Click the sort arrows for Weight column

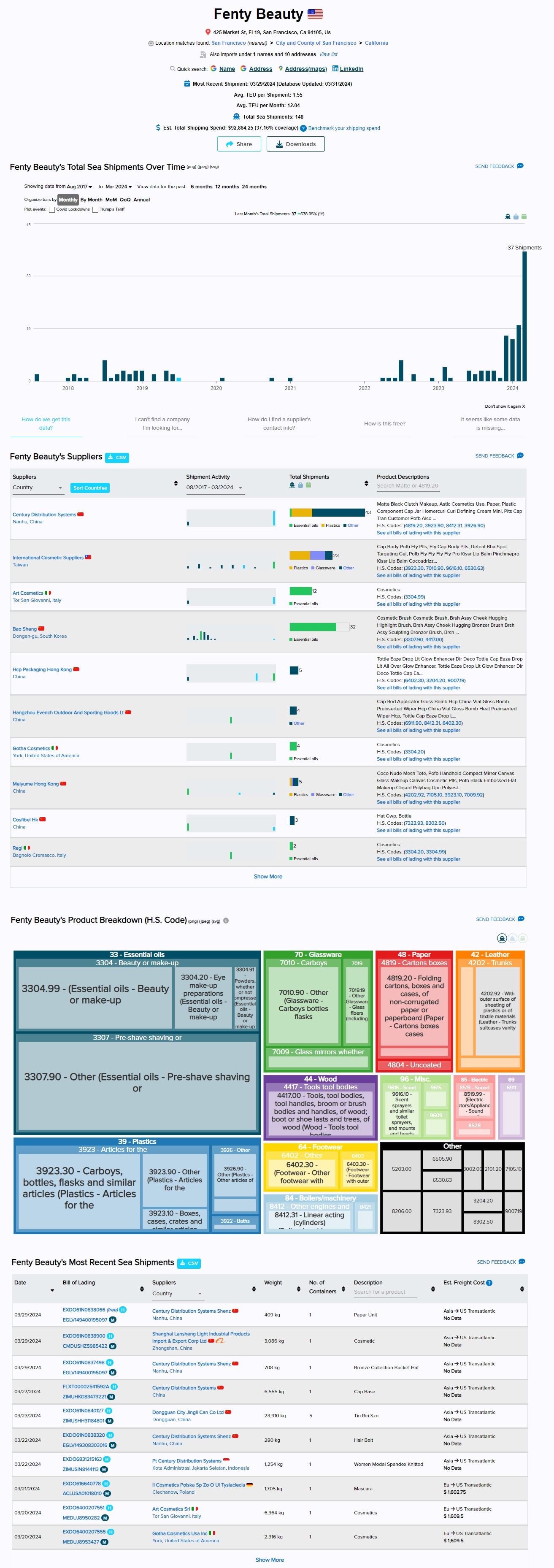[x=298, y=1289]
